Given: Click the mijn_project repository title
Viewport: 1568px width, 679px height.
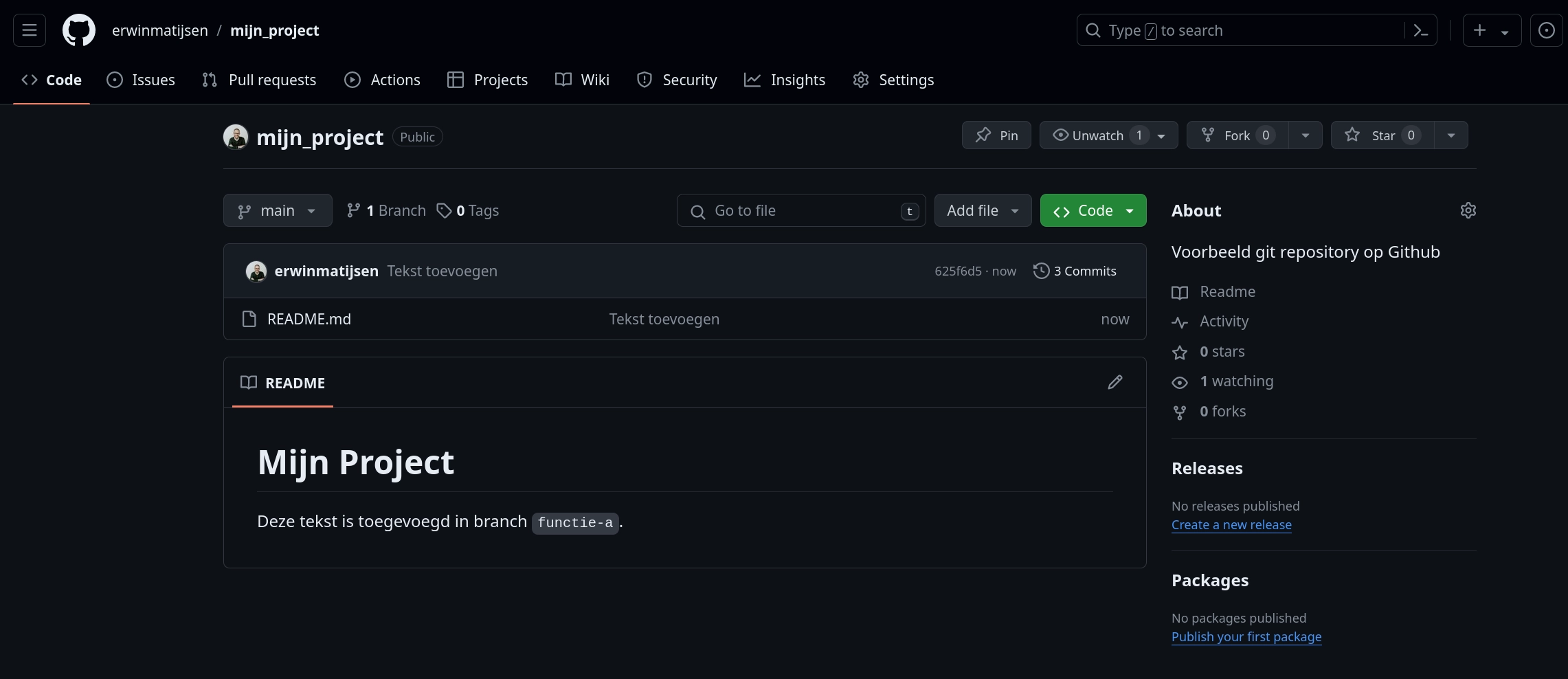Looking at the screenshot, I should [x=320, y=137].
